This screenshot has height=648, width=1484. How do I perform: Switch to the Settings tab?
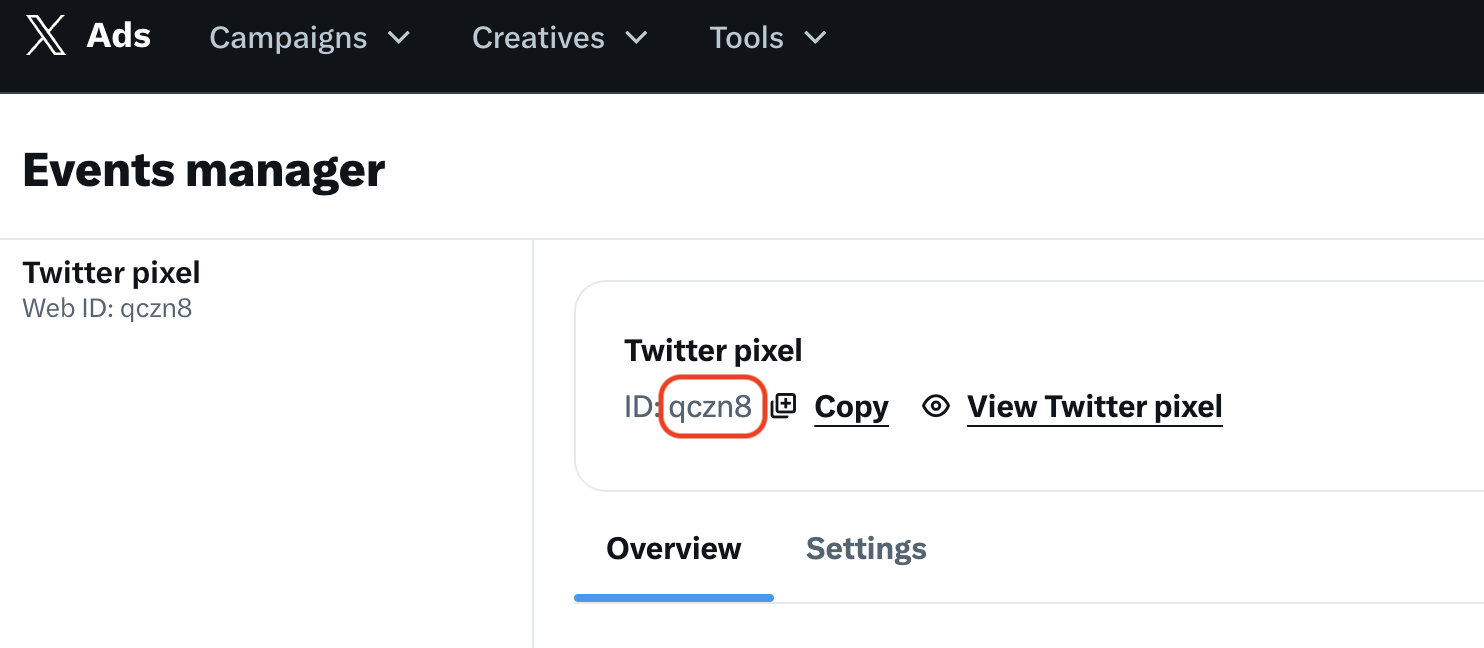(x=866, y=549)
